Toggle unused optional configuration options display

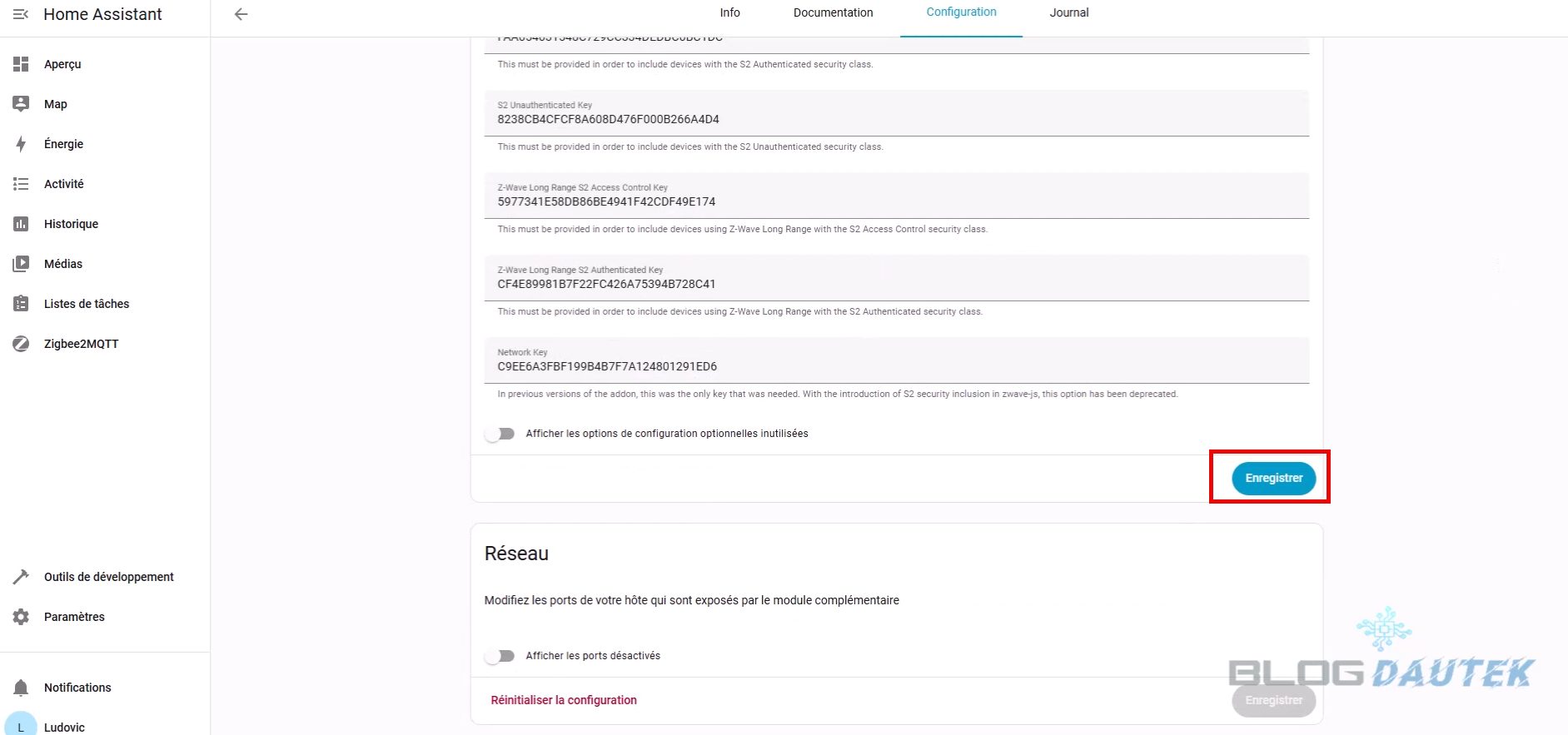pyautogui.click(x=500, y=434)
